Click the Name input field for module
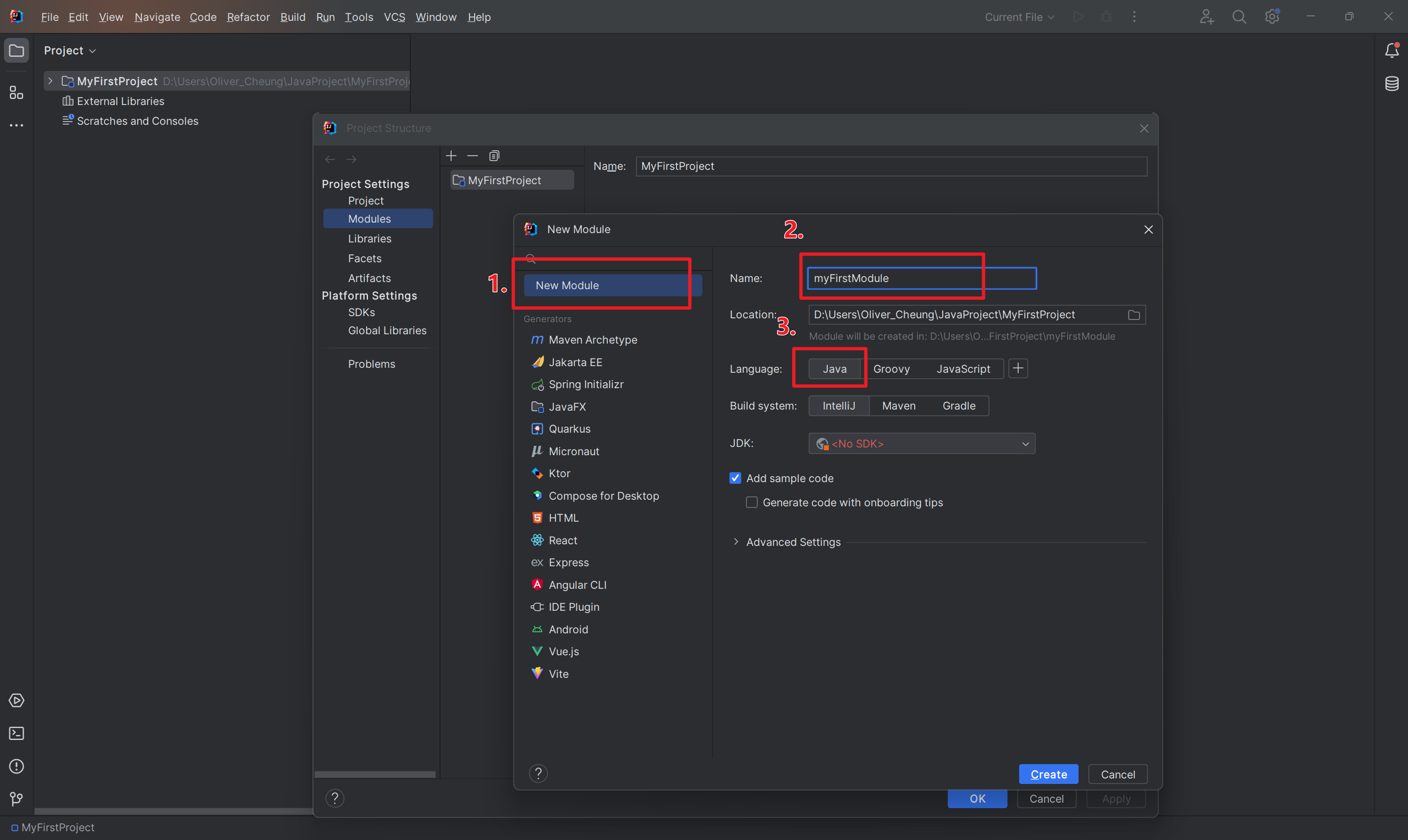This screenshot has width=1408, height=840. 921,278
